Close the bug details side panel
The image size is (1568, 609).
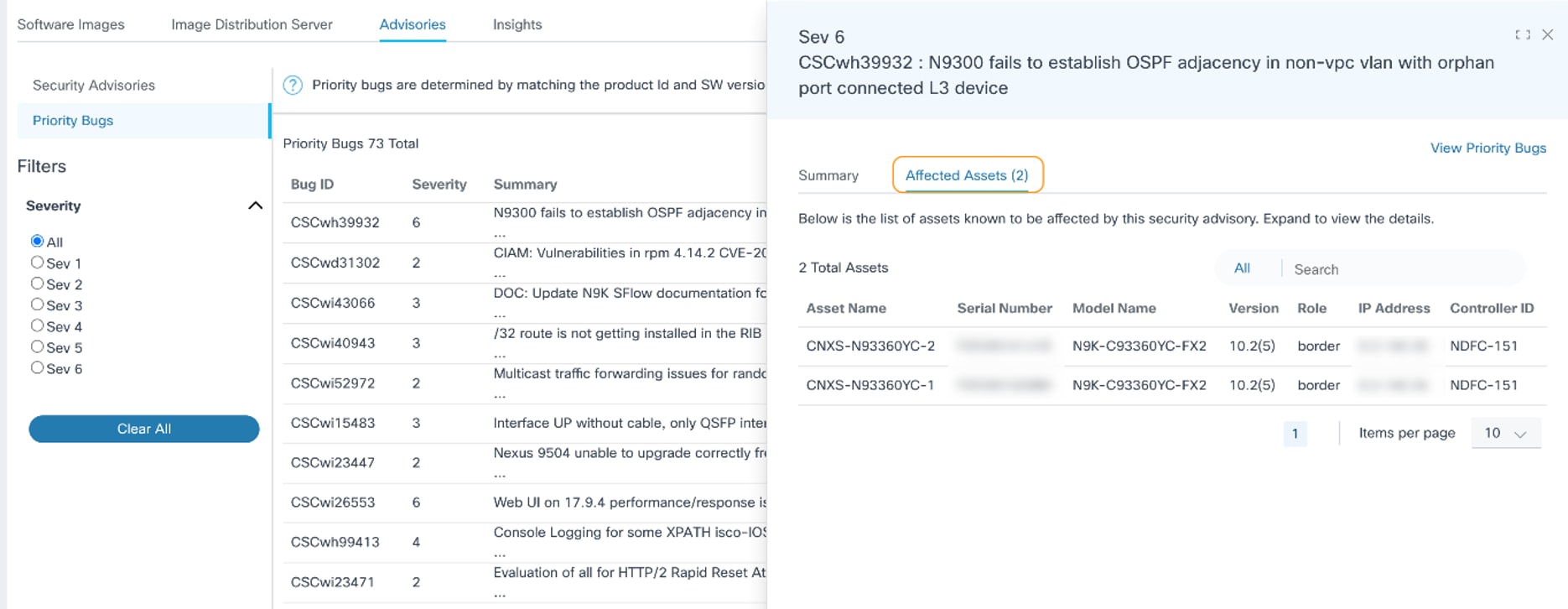pyautogui.click(x=1548, y=35)
